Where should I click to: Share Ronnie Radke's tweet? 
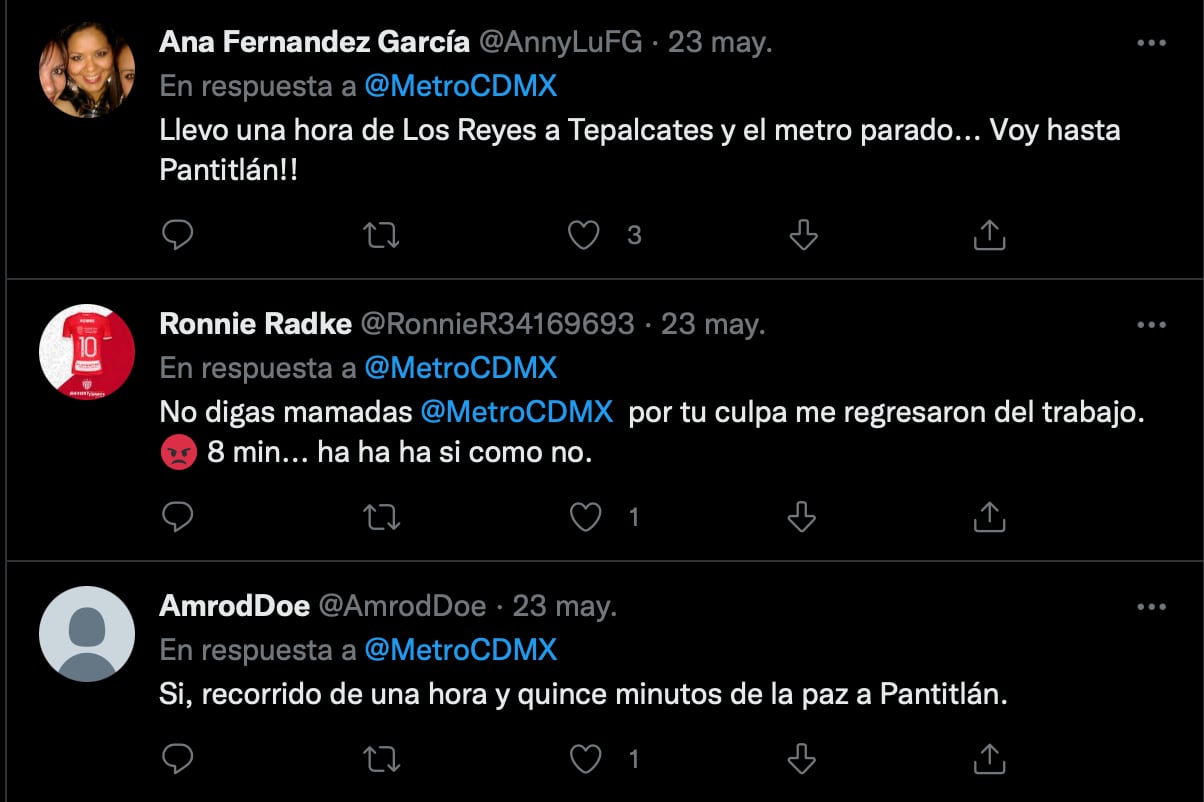click(x=988, y=517)
